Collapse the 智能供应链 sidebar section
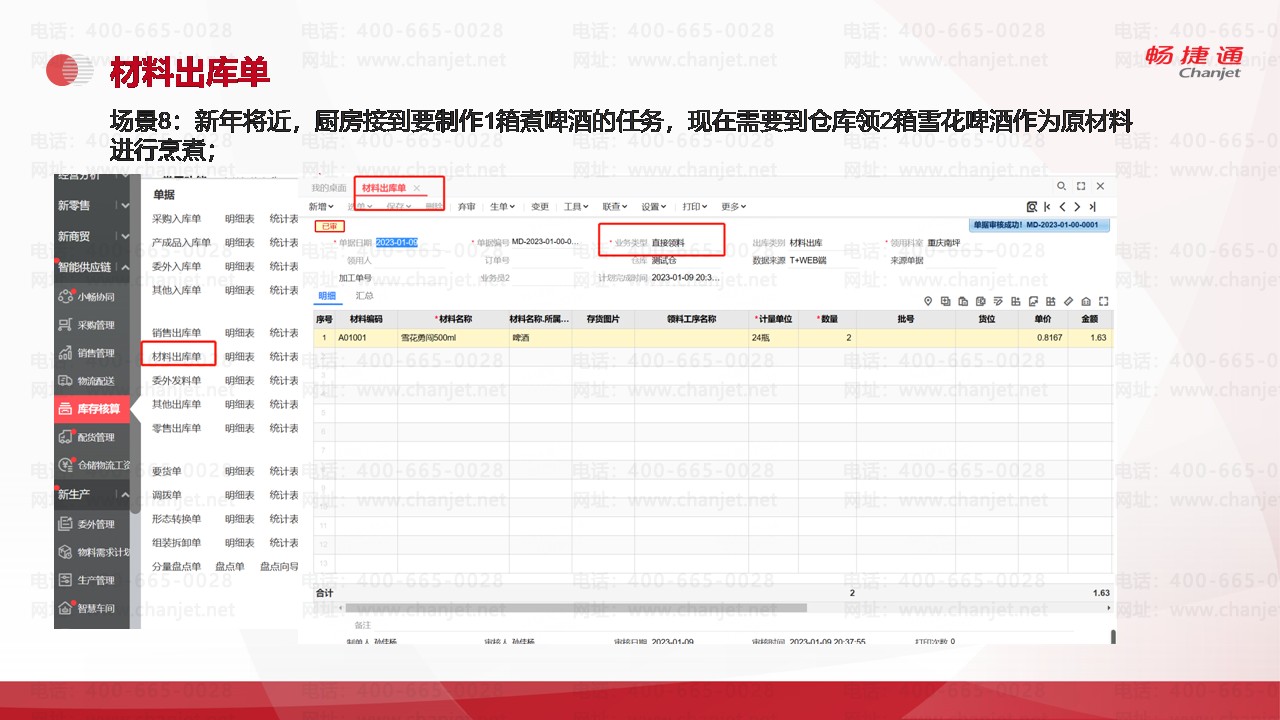The width and height of the screenshot is (1280, 720). tap(125, 268)
